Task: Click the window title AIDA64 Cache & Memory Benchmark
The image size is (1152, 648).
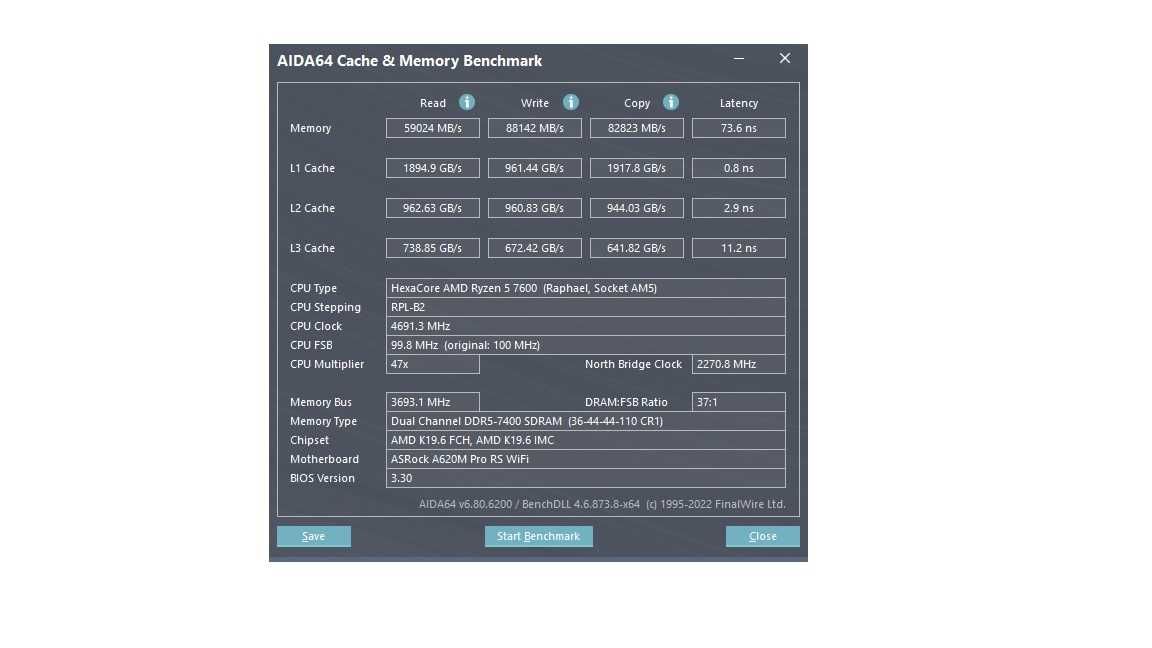Action: click(x=409, y=61)
